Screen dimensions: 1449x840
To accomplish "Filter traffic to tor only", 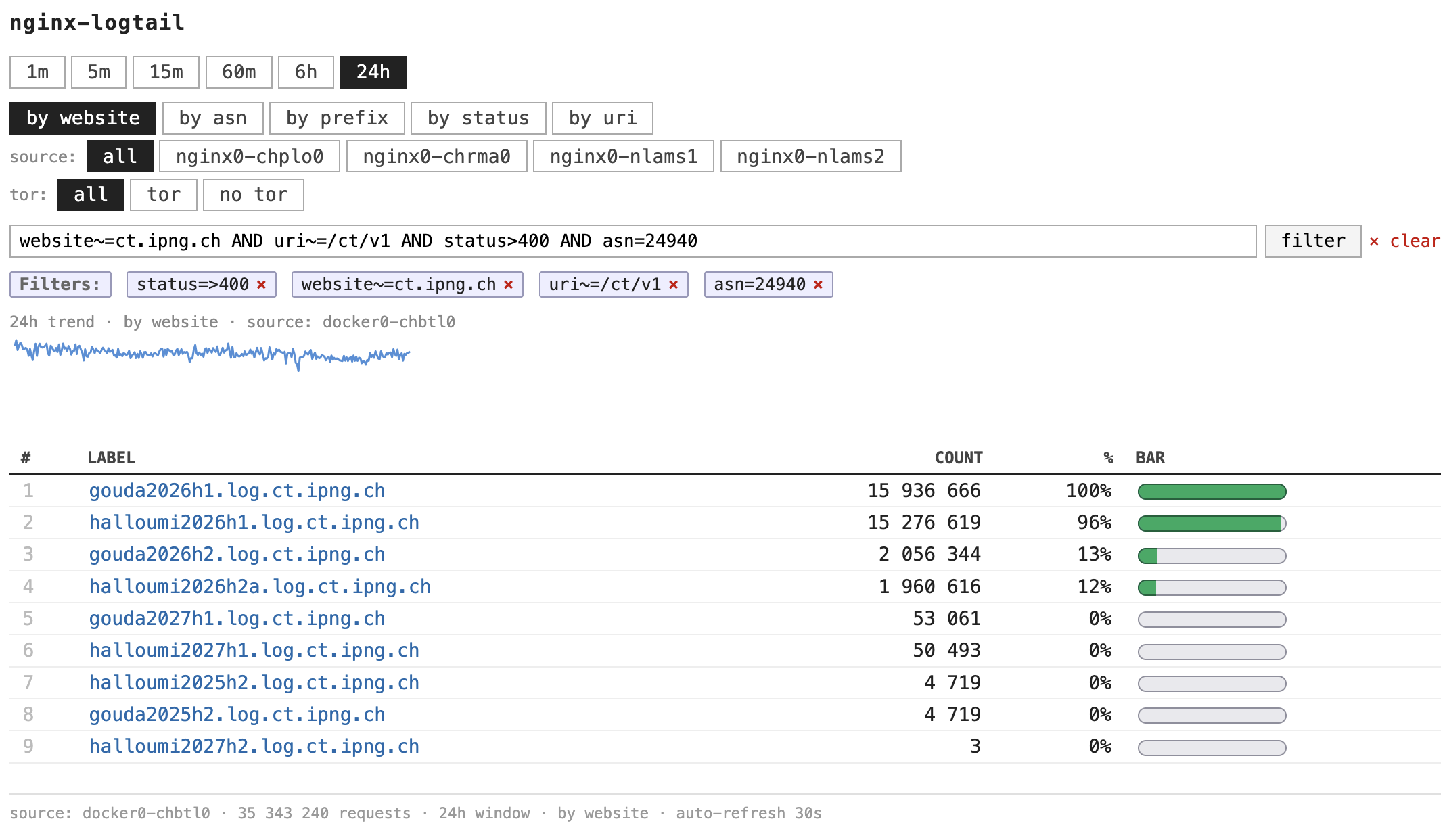I will click(163, 194).
